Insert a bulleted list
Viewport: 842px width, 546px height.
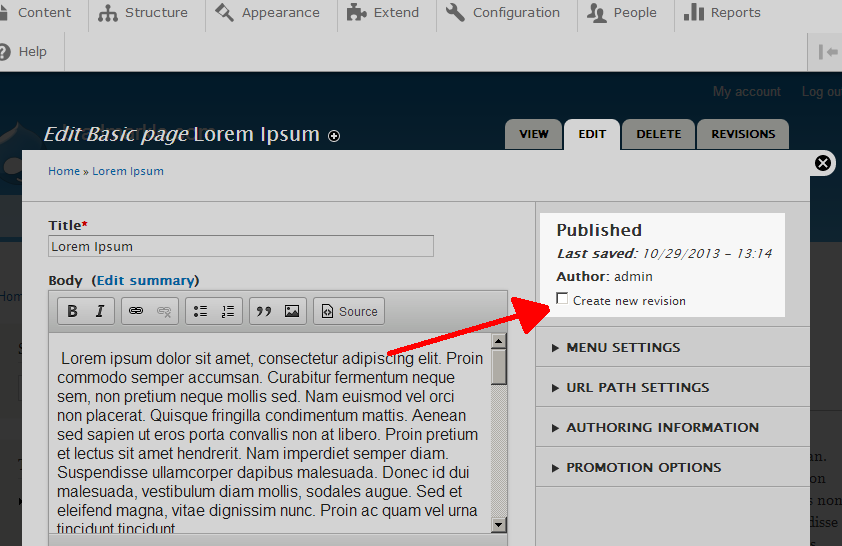200,311
